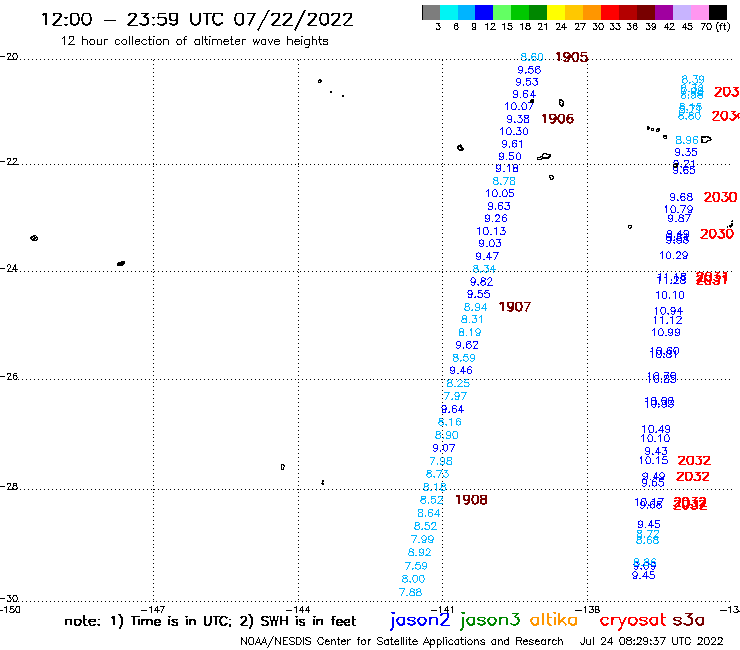Click the longitude axis label -147
The image size is (740, 650).
pos(153,609)
